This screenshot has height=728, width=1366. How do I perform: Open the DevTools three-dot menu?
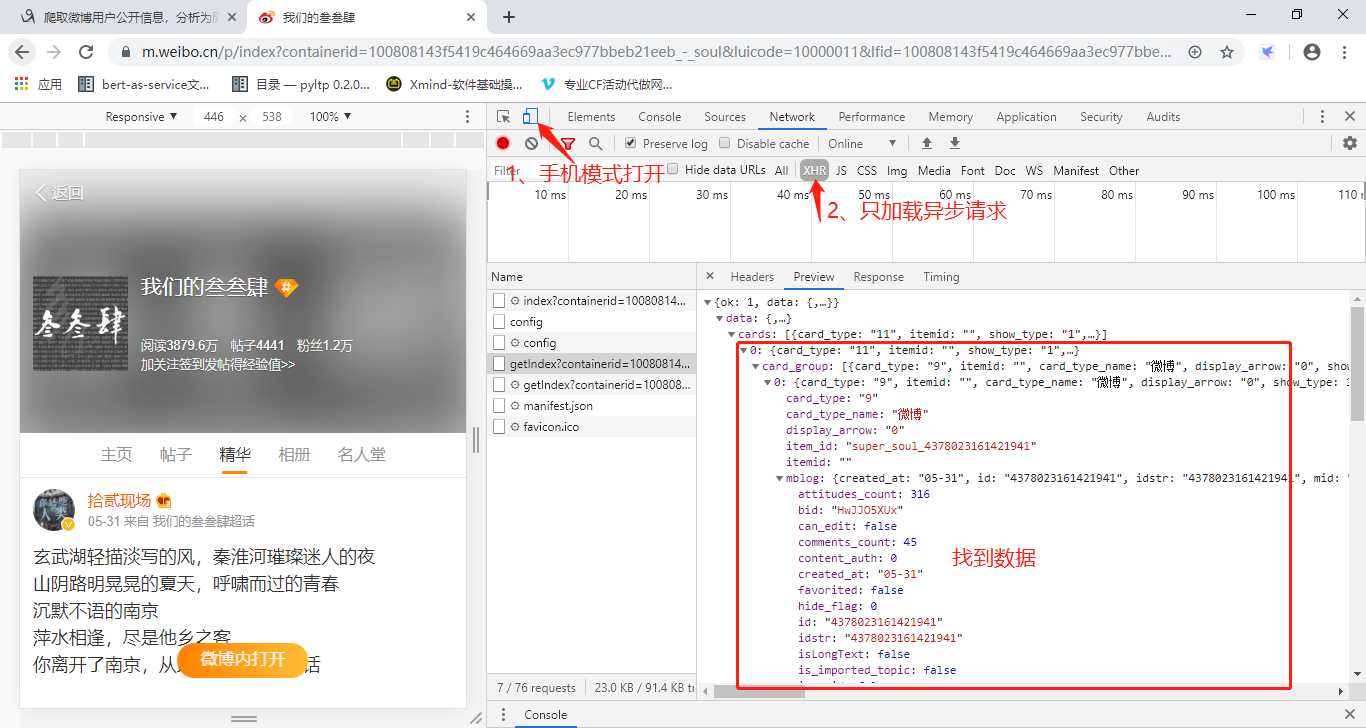coord(1322,117)
